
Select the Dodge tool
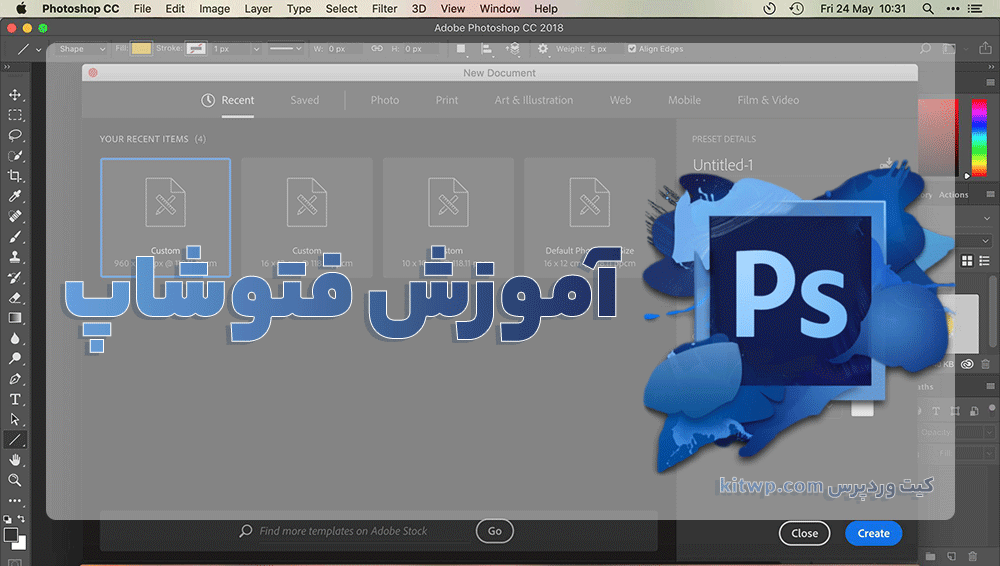click(15, 358)
